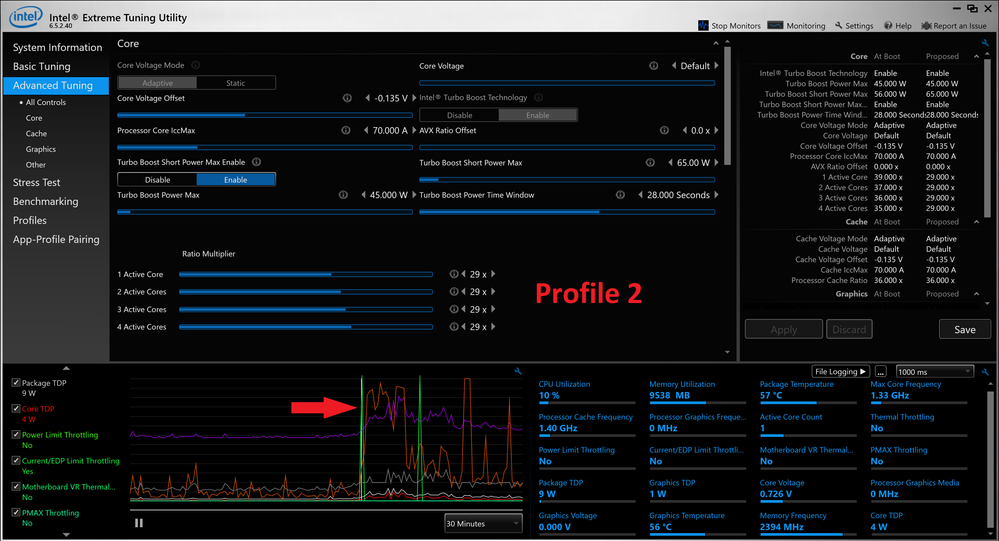The width and height of the screenshot is (999, 541).
Task: Set Core Voltage Mode to Adaptive
Action: pyautogui.click(x=157, y=83)
